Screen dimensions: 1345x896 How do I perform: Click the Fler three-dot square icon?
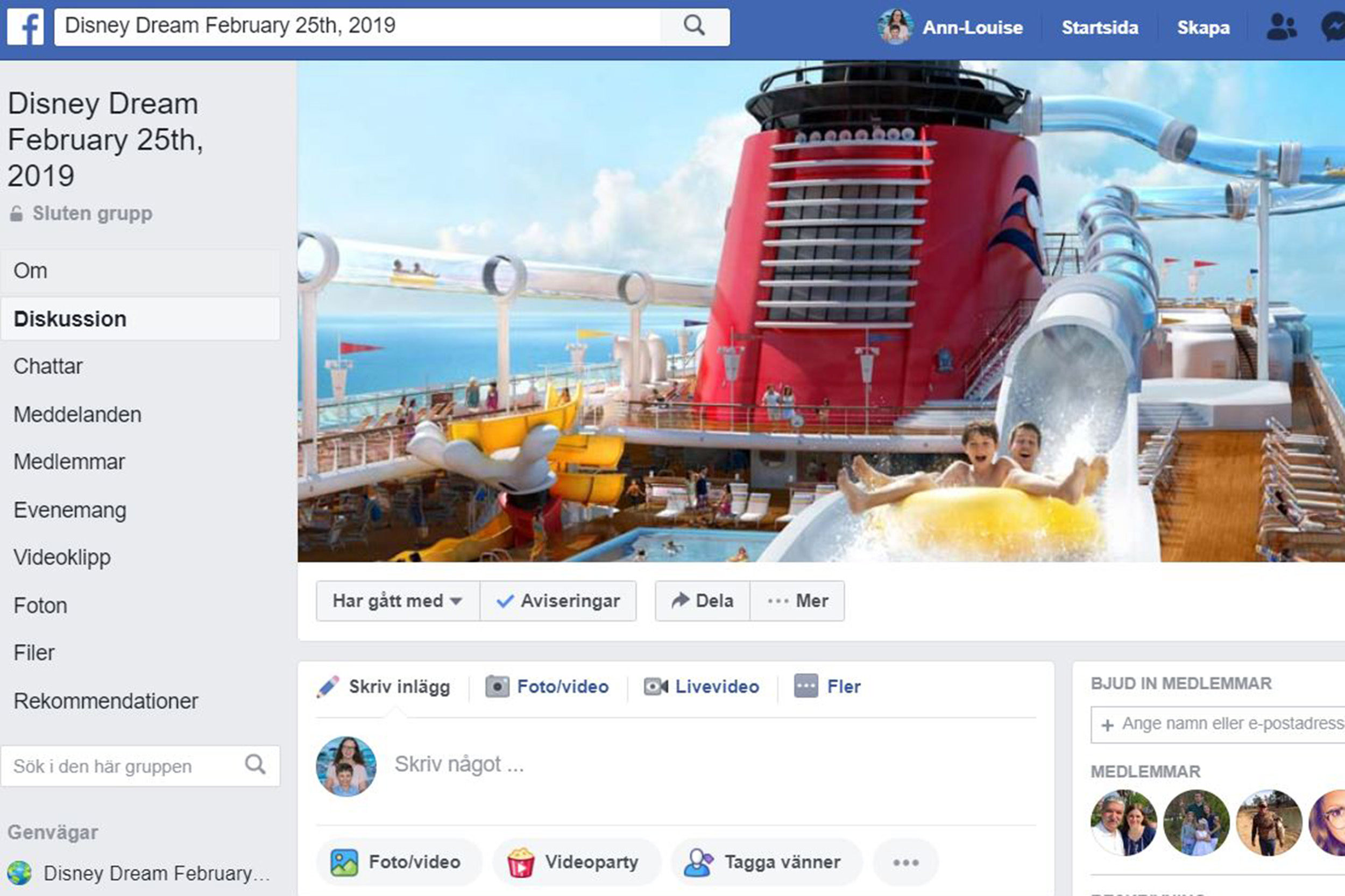pyautogui.click(x=806, y=686)
